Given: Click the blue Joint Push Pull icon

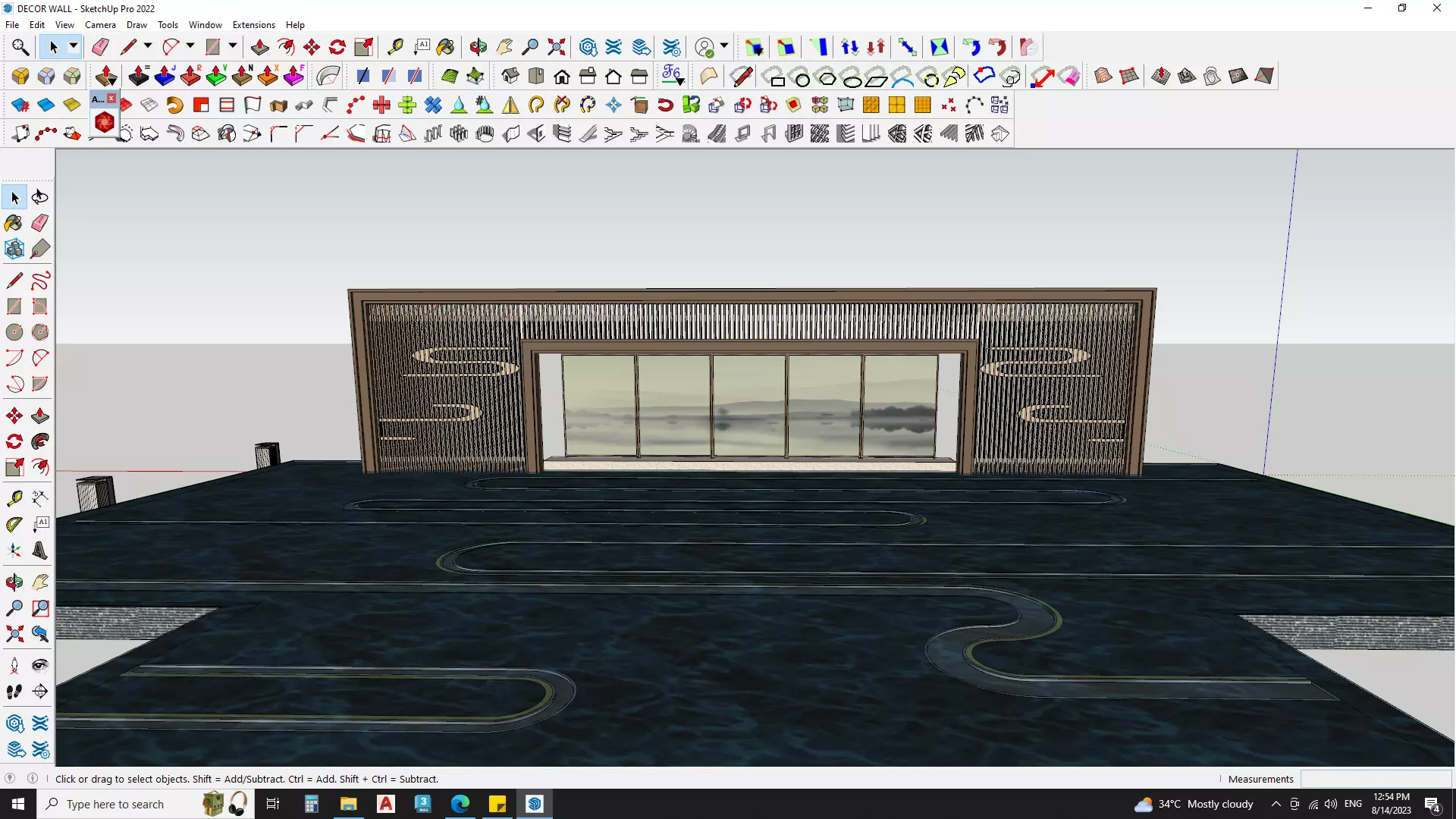Looking at the screenshot, I should click(165, 76).
